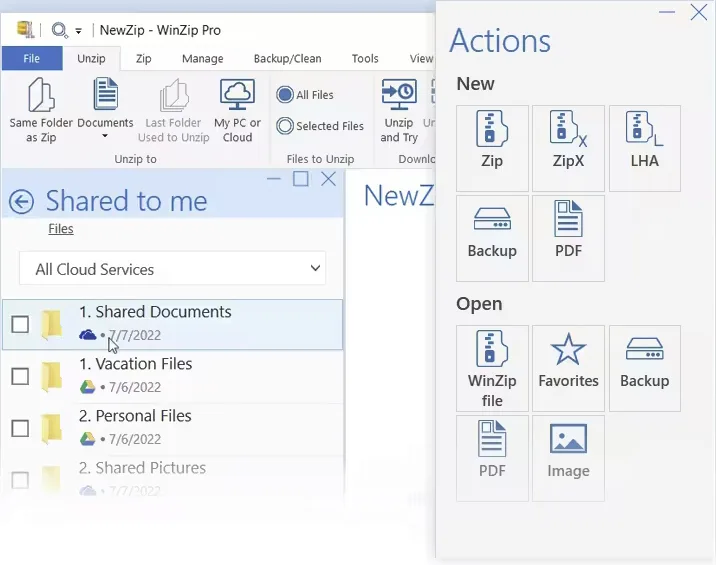Open the Backup/Clean tab
The image size is (716, 565).
tap(287, 59)
